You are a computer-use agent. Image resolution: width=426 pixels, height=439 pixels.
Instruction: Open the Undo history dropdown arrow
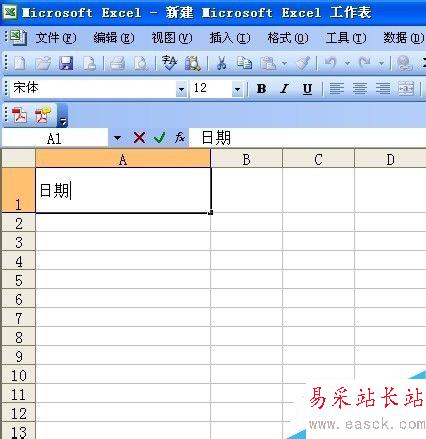tap(347, 63)
